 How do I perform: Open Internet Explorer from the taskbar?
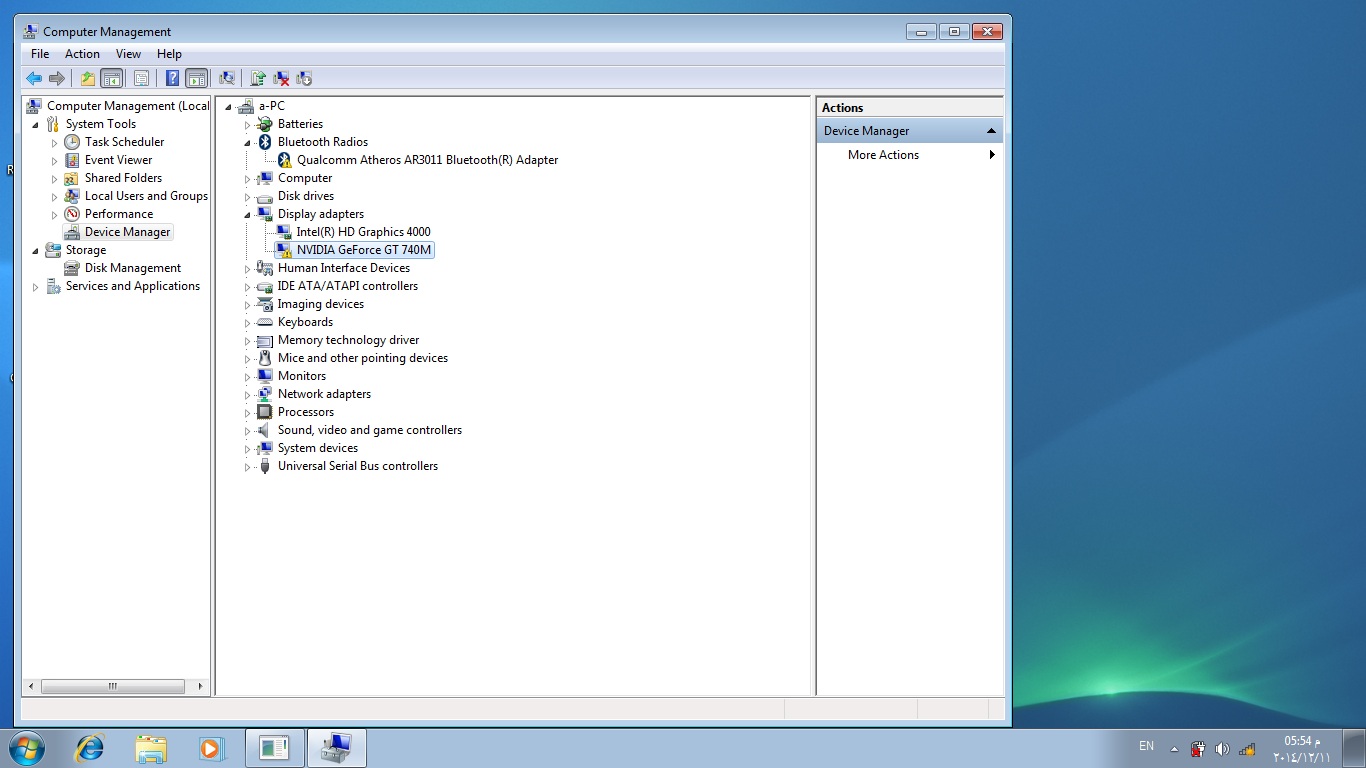coord(90,747)
